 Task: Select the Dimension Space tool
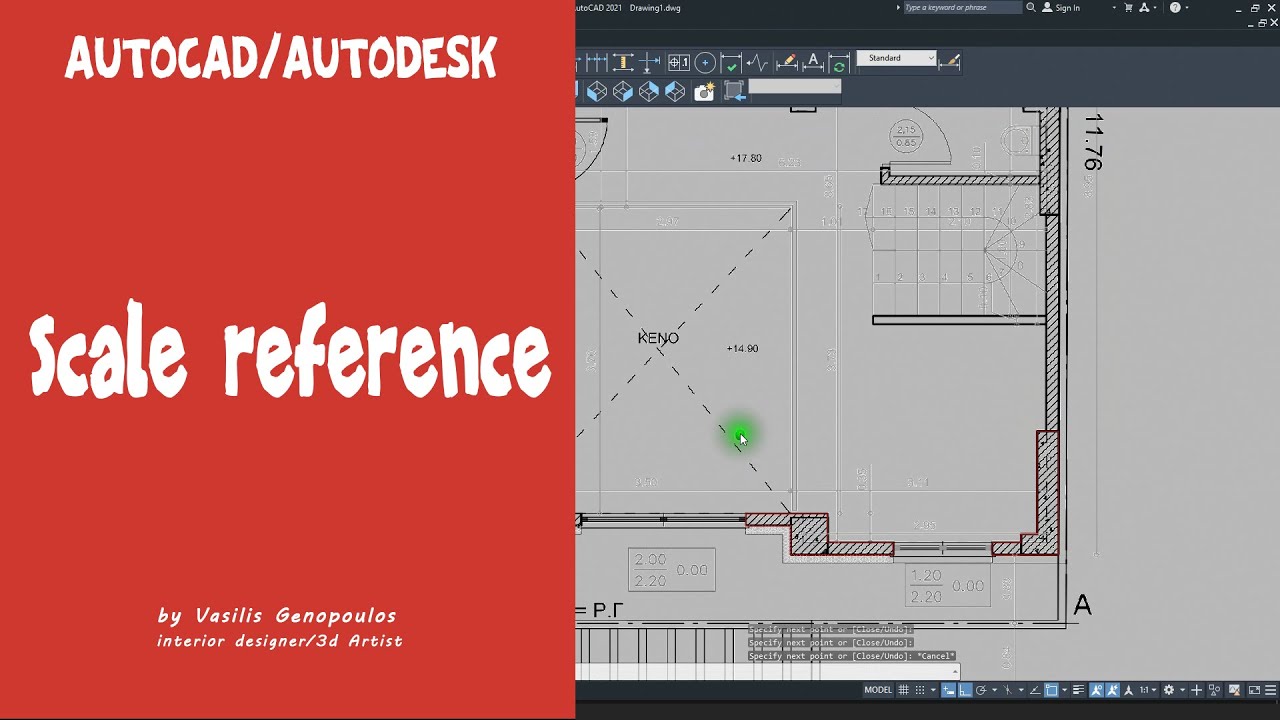click(624, 63)
